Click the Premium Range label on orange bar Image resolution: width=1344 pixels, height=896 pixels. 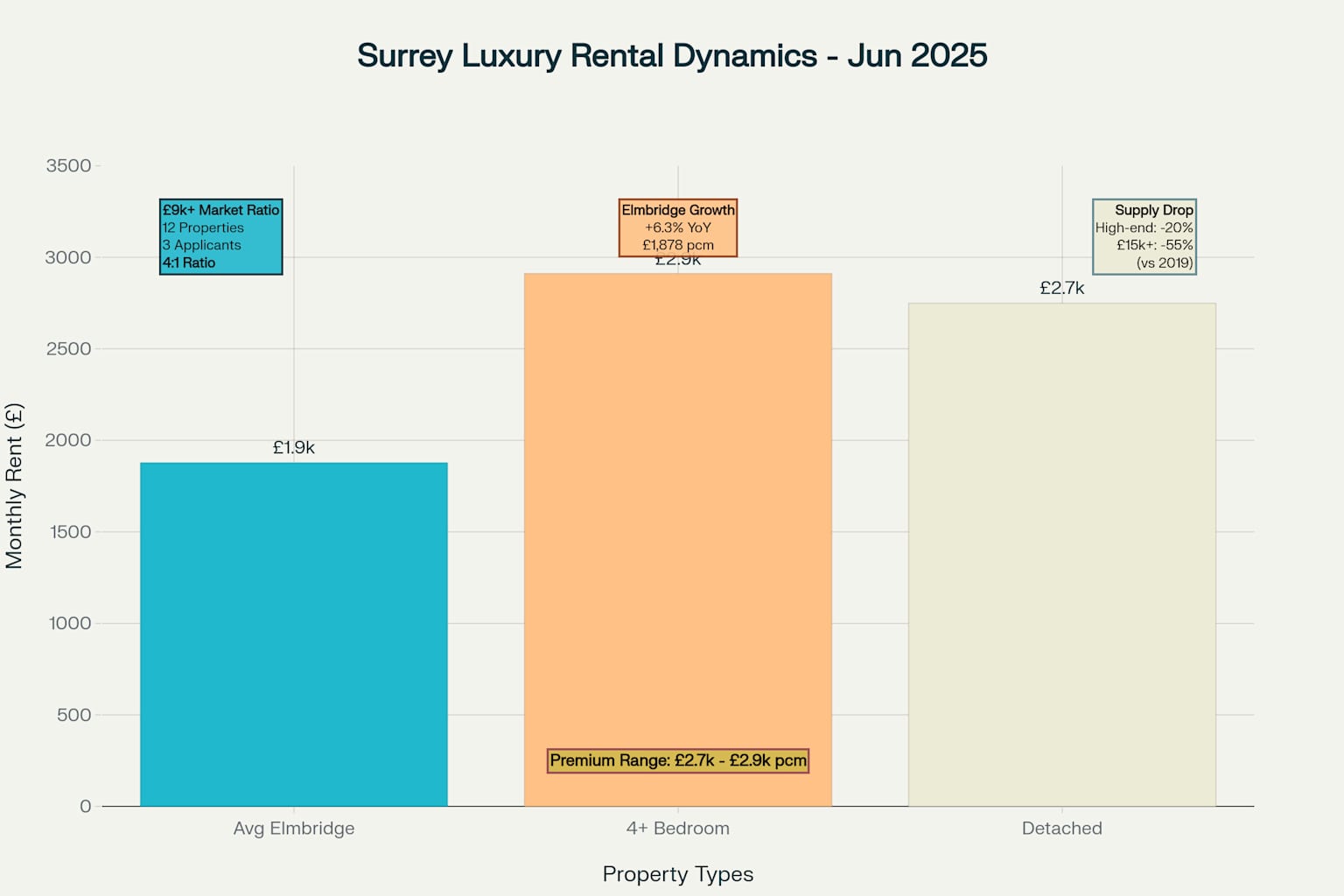(x=678, y=760)
